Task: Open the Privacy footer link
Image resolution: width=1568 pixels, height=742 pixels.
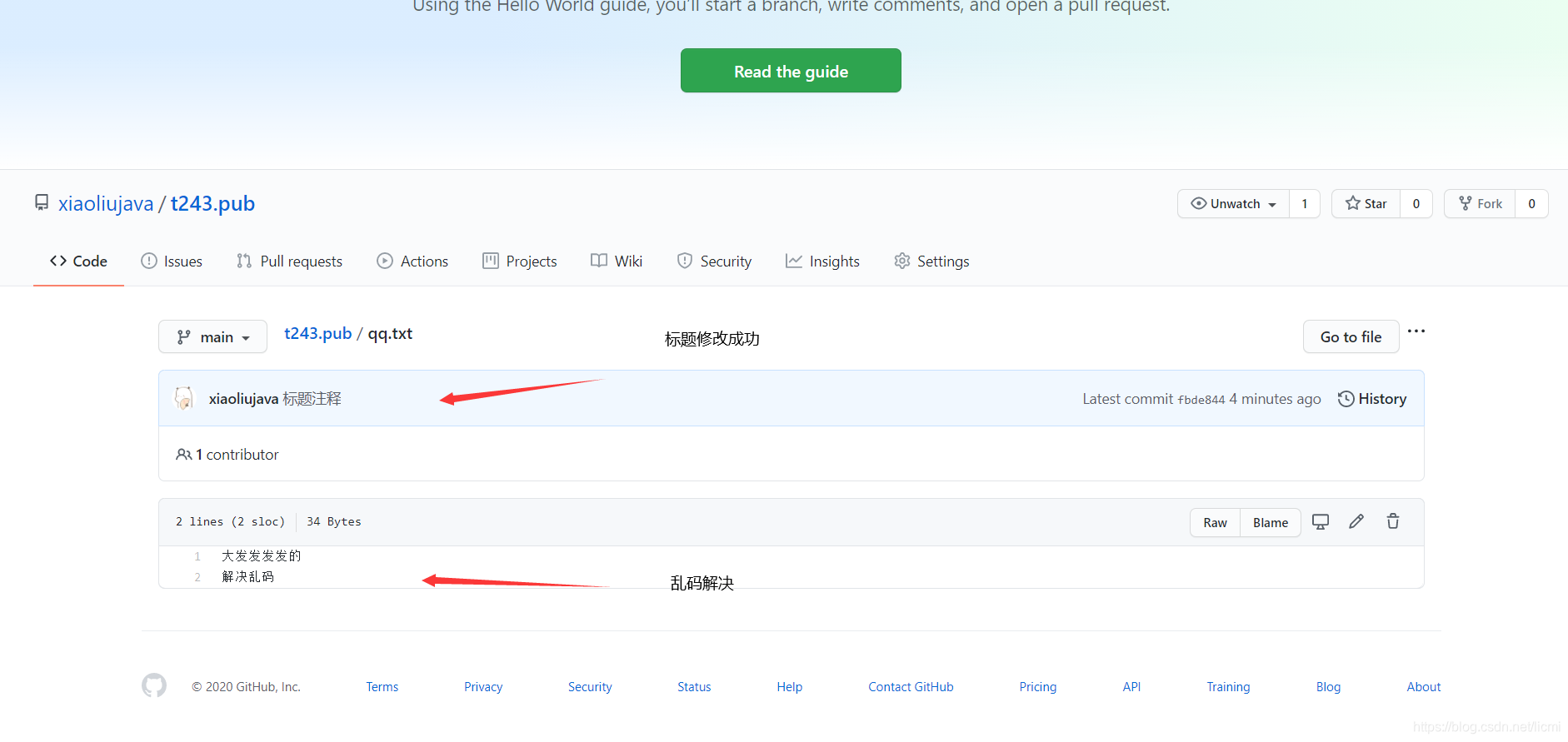Action: (x=483, y=686)
